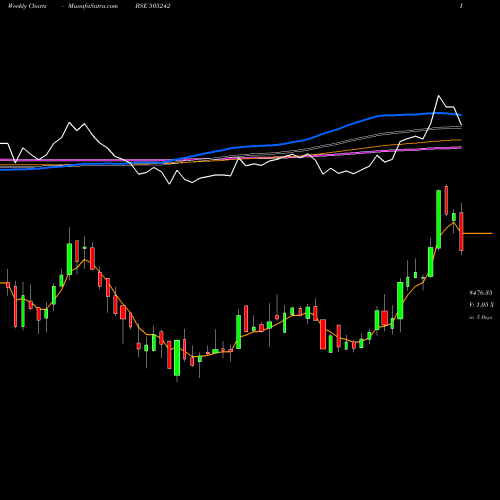This screenshot has width=500, height=500.
Task: Click the "in 5 Days" label
Action: (480, 317)
